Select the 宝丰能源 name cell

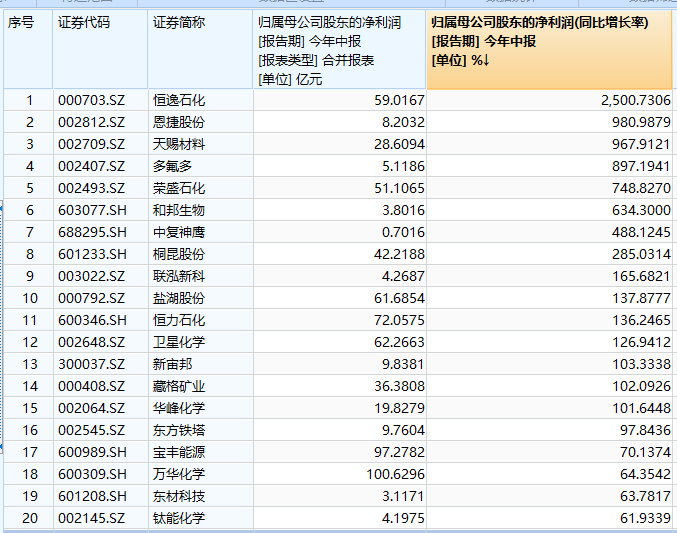click(x=200, y=453)
